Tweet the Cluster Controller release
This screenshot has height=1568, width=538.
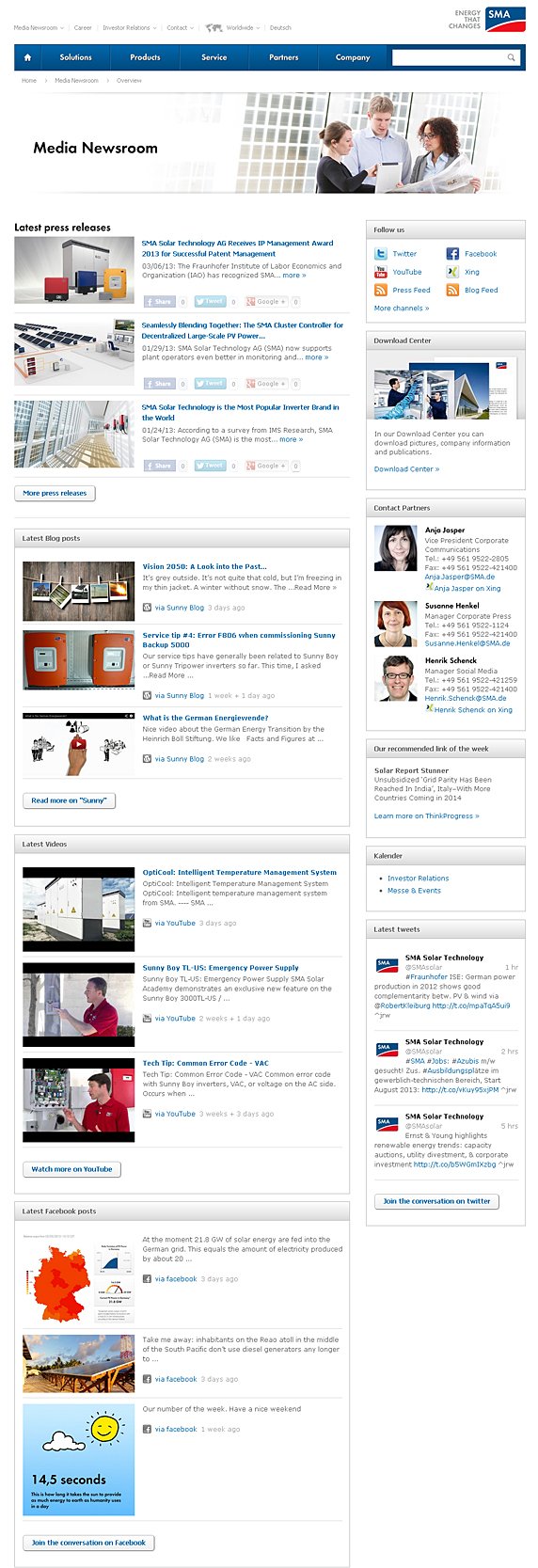coord(211,384)
